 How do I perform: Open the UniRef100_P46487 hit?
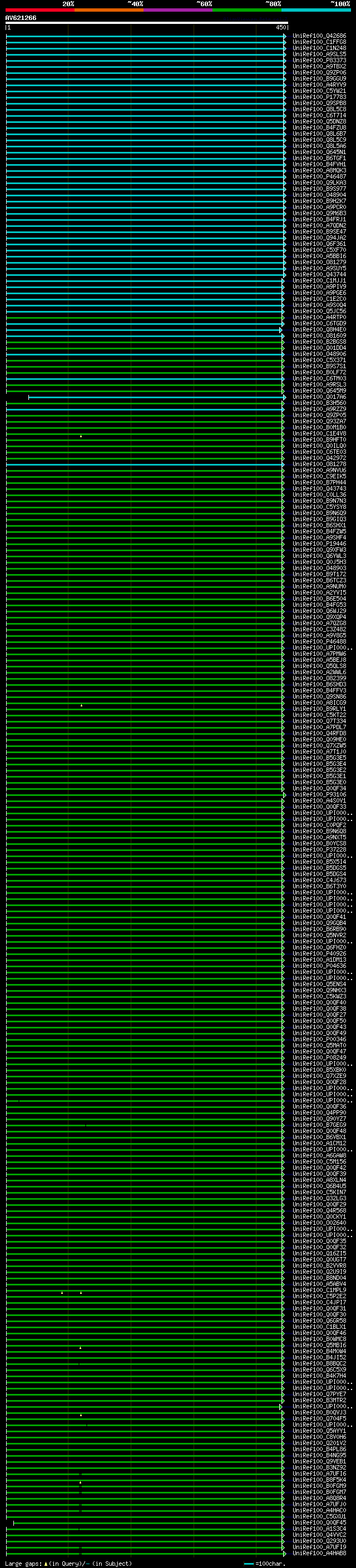click(x=319, y=176)
